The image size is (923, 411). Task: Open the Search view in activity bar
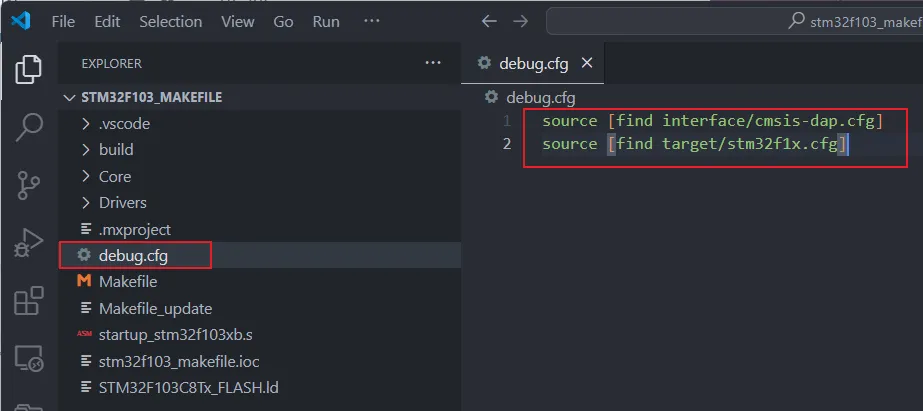[x=29, y=127]
